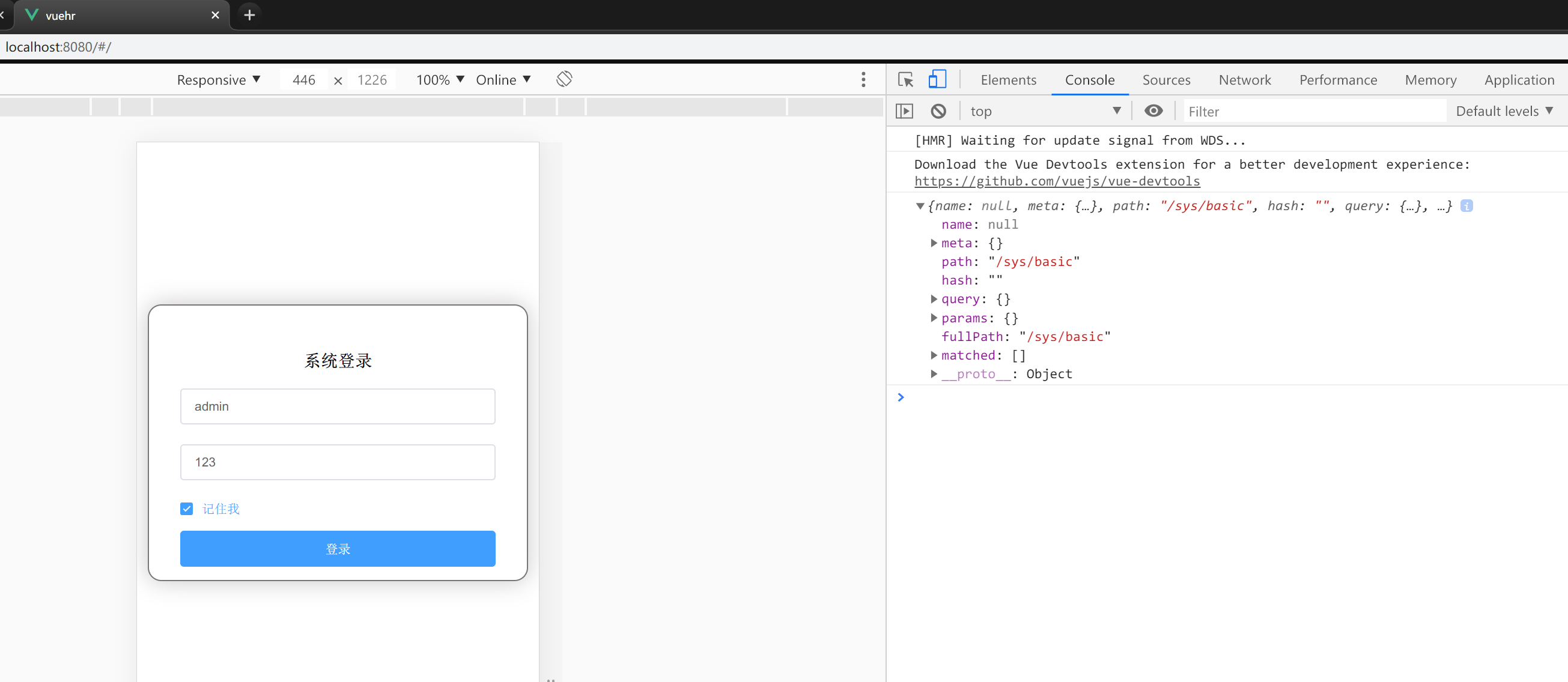The height and width of the screenshot is (682, 1568).
Task: Click the live expression eye icon
Action: (1153, 110)
